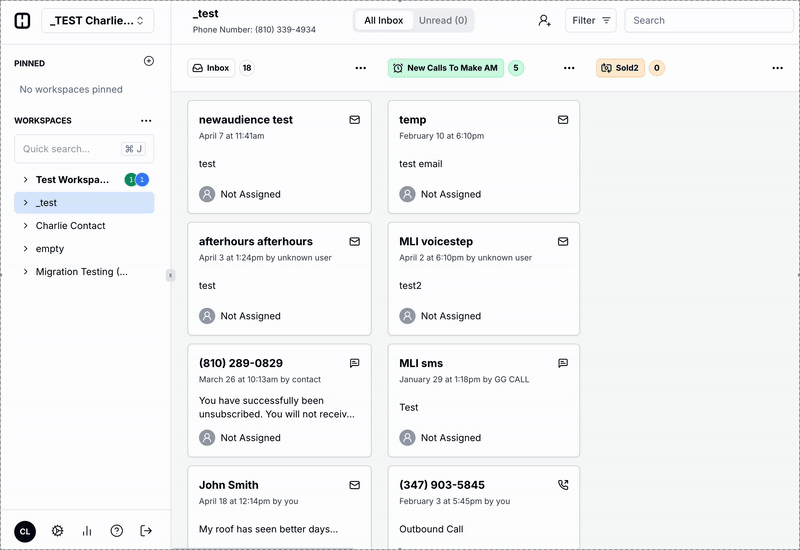Click the blue badge on Test Workspa...

(142, 180)
